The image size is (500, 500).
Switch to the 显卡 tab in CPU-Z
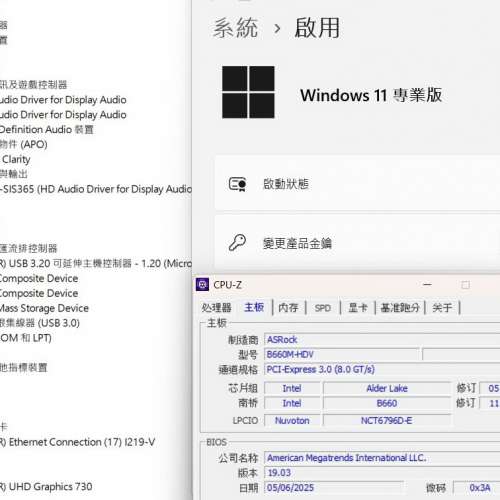pyautogui.click(x=358, y=307)
